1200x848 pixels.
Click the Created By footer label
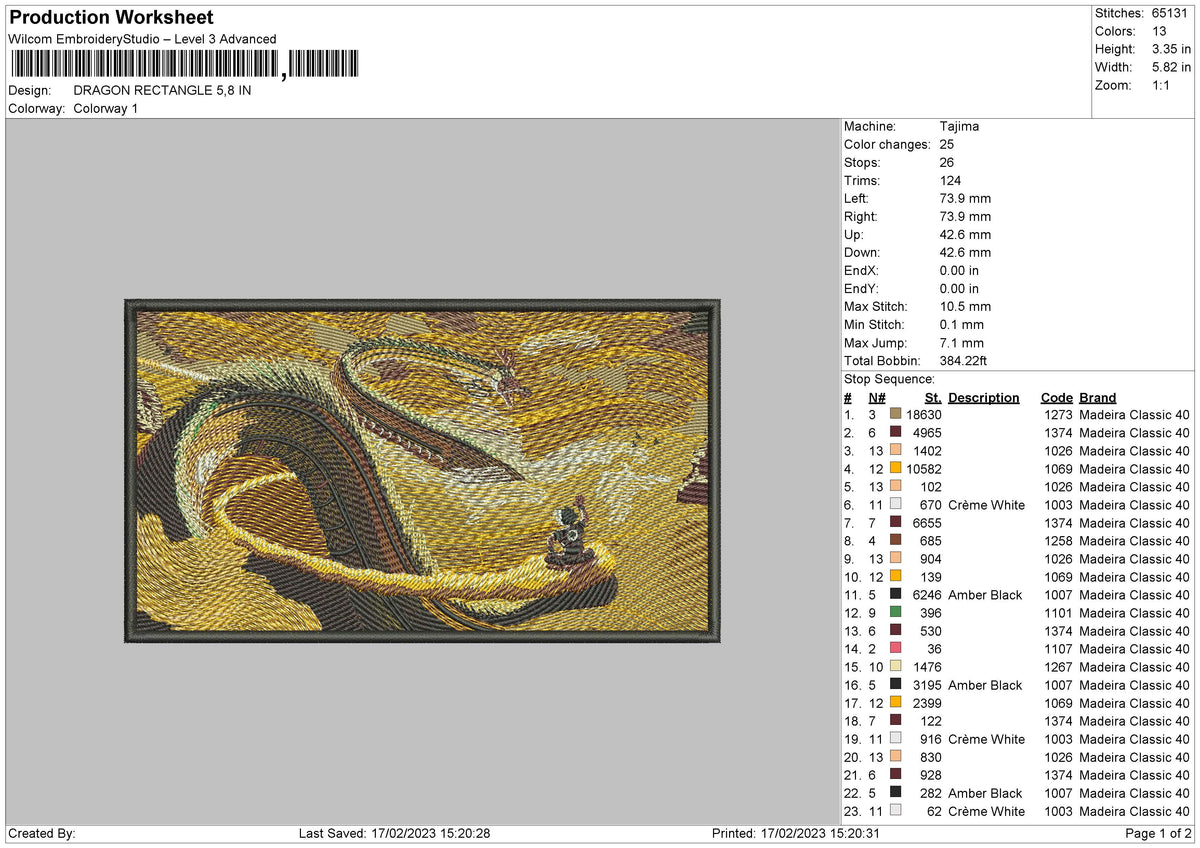[42, 833]
